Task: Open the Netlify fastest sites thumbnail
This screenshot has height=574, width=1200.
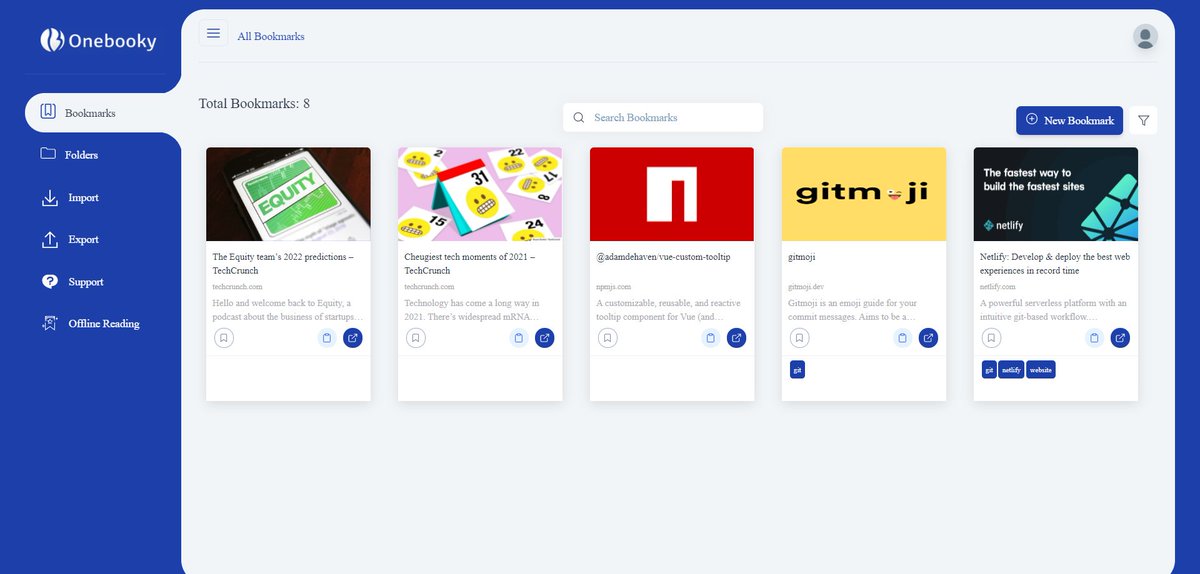Action: click(x=1056, y=194)
